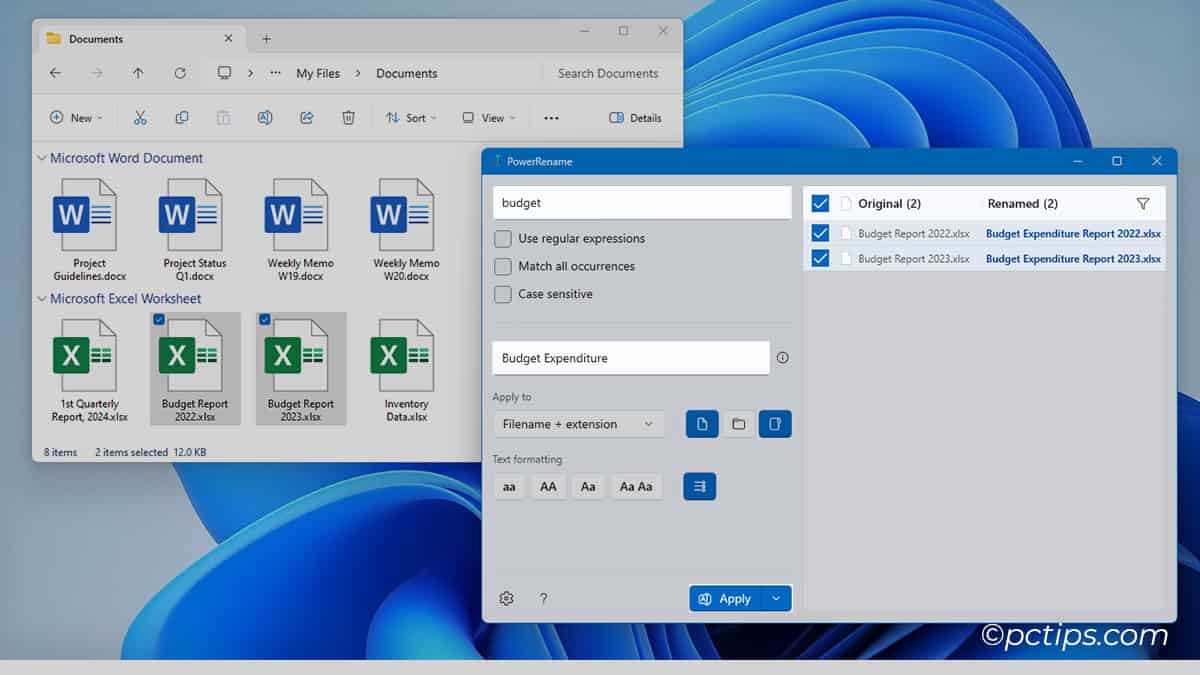Click the address bar ellipsis before My Files

click(275, 73)
